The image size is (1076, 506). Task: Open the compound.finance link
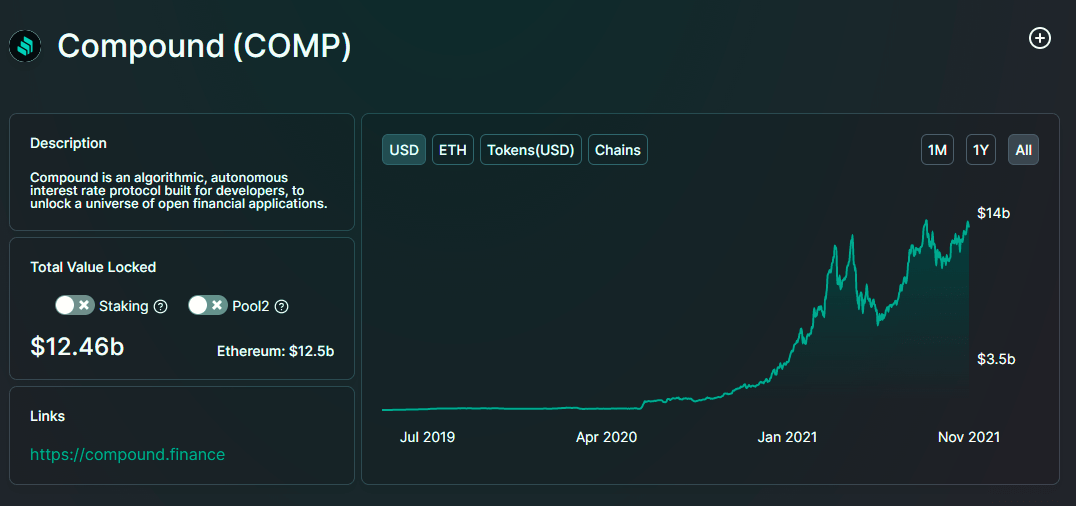click(x=128, y=455)
